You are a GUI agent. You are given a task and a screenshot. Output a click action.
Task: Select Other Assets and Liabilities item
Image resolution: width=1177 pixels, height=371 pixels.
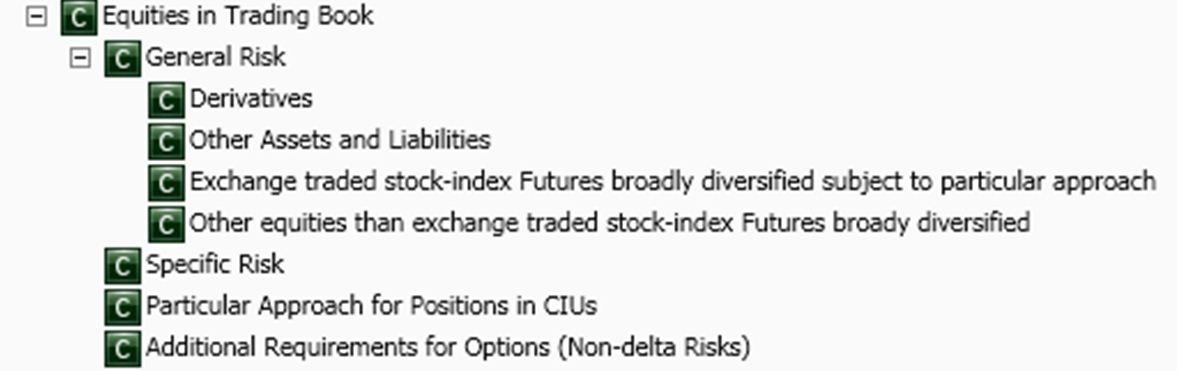point(340,140)
